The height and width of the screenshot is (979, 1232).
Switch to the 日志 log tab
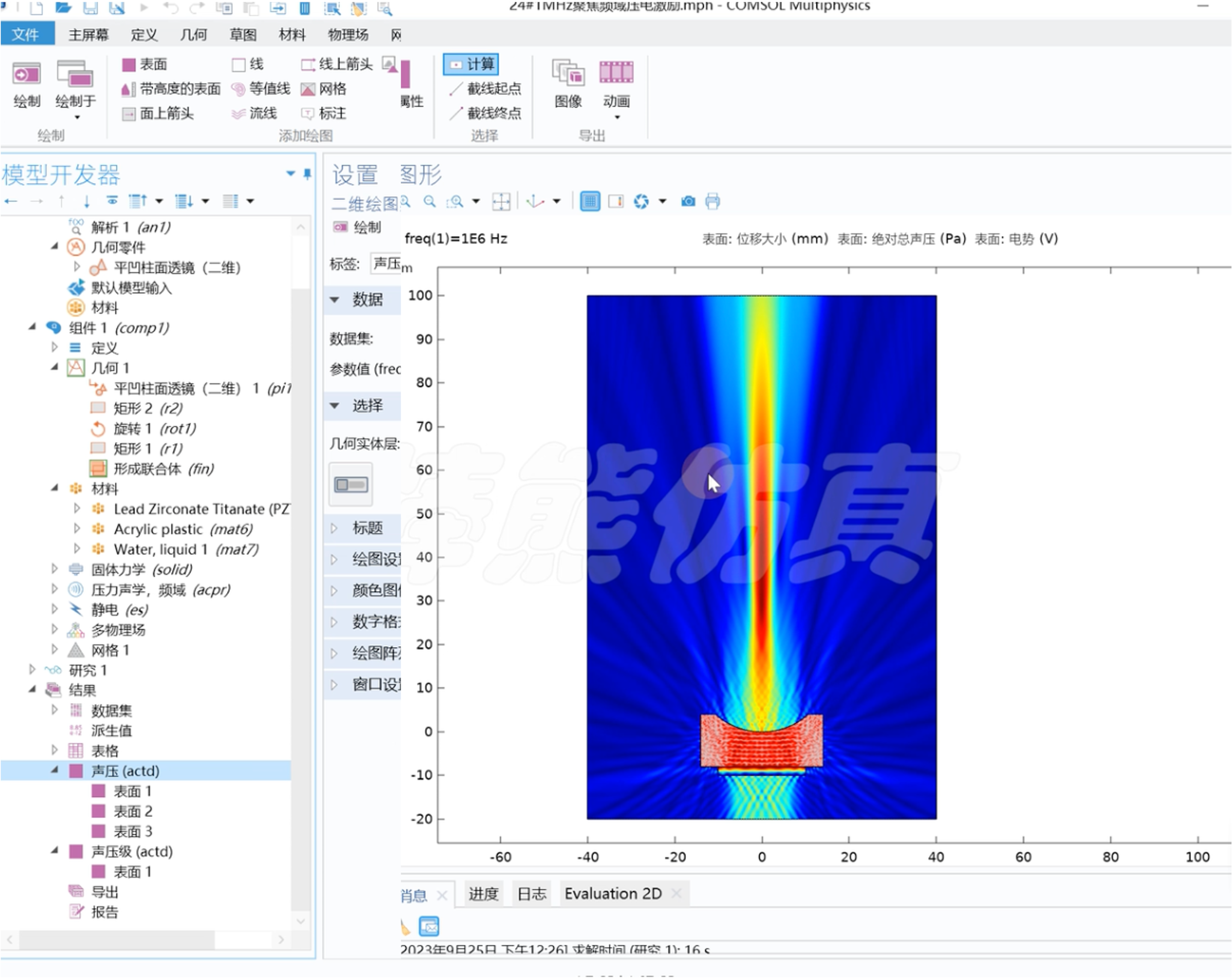point(531,894)
